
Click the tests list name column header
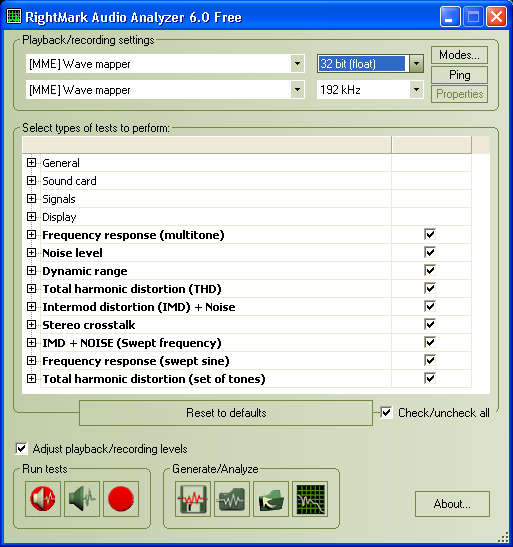206,144
